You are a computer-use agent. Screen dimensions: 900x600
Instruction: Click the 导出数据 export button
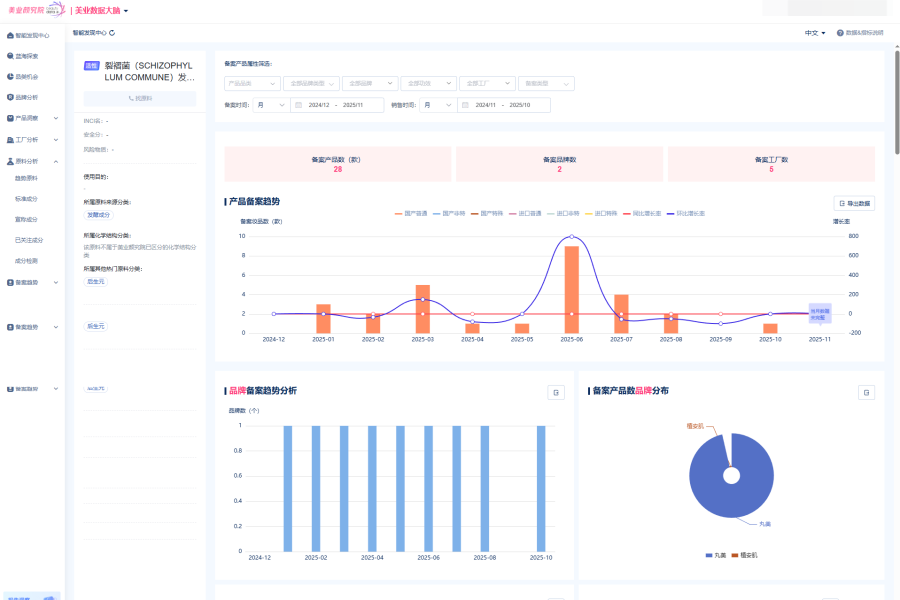click(854, 203)
